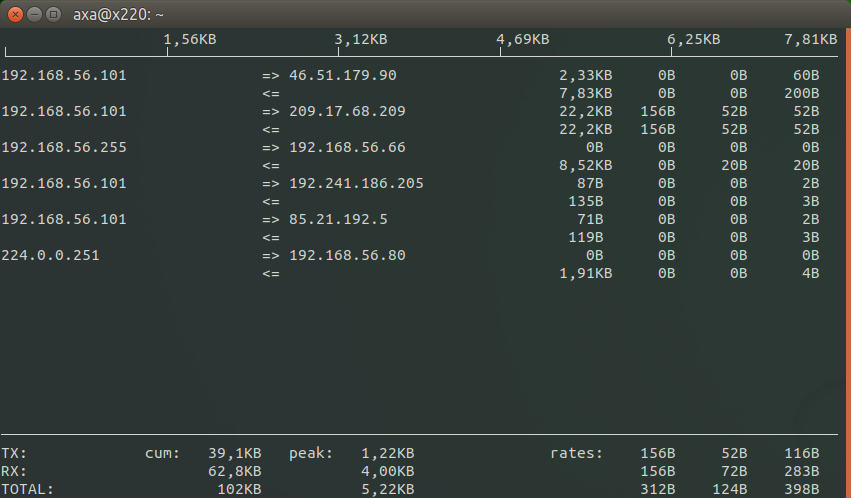Screen dimensions: 851x498
Task: Click the => arrow beside 192.168.56.80
Action: pyautogui.click(x=271, y=256)
